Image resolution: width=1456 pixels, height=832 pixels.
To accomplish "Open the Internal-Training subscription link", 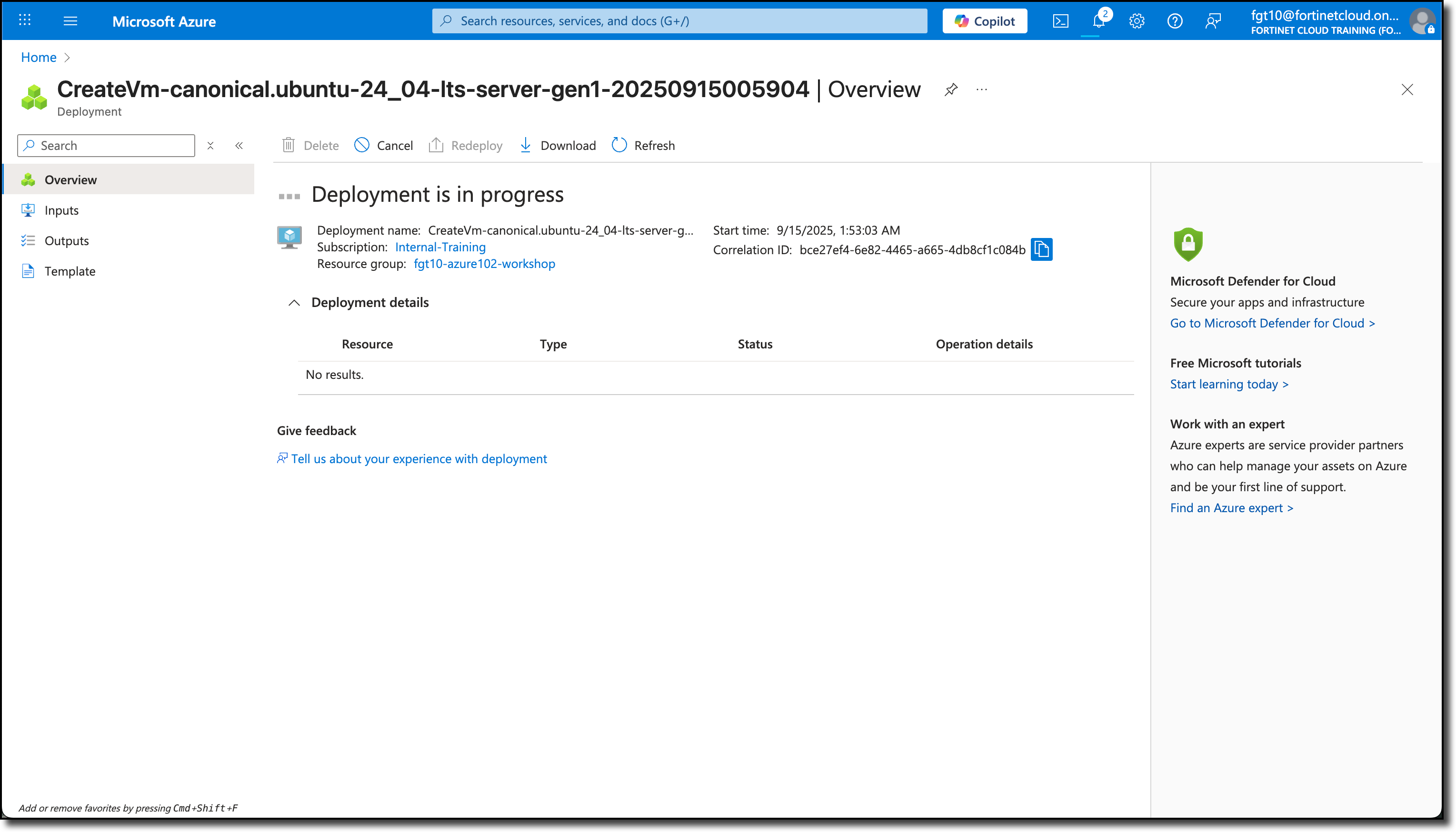I will (440, 247).
